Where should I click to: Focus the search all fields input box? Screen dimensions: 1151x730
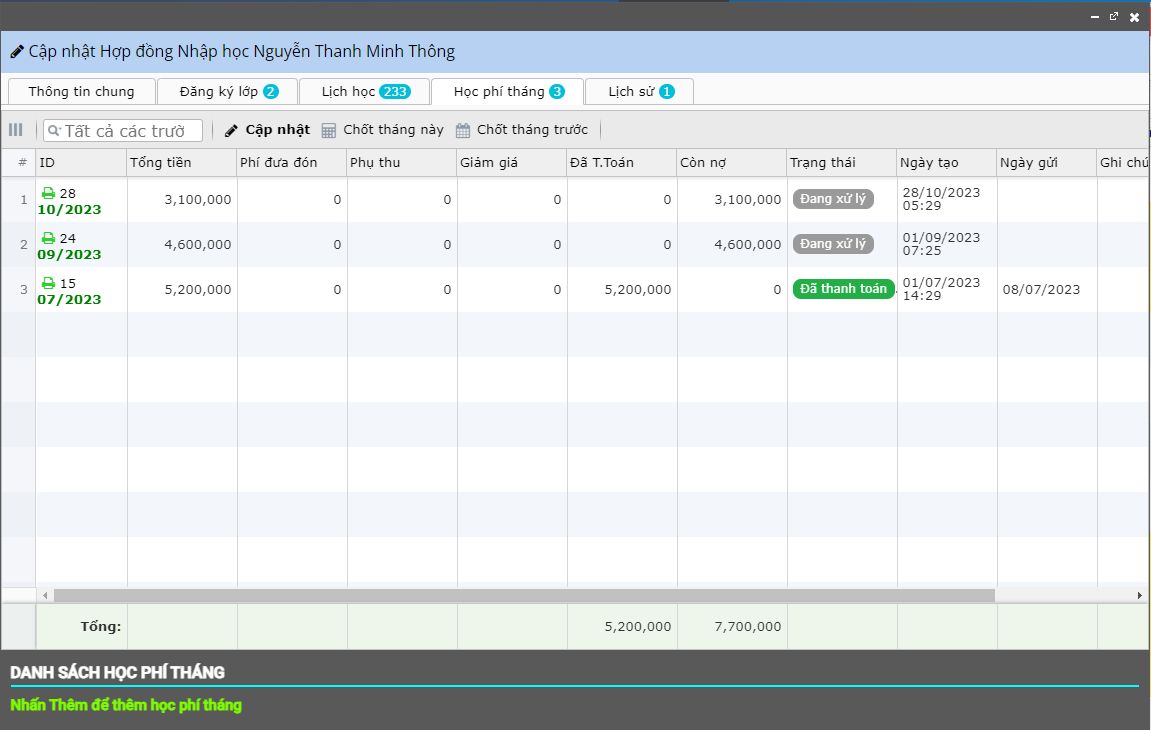pos(130,131)
